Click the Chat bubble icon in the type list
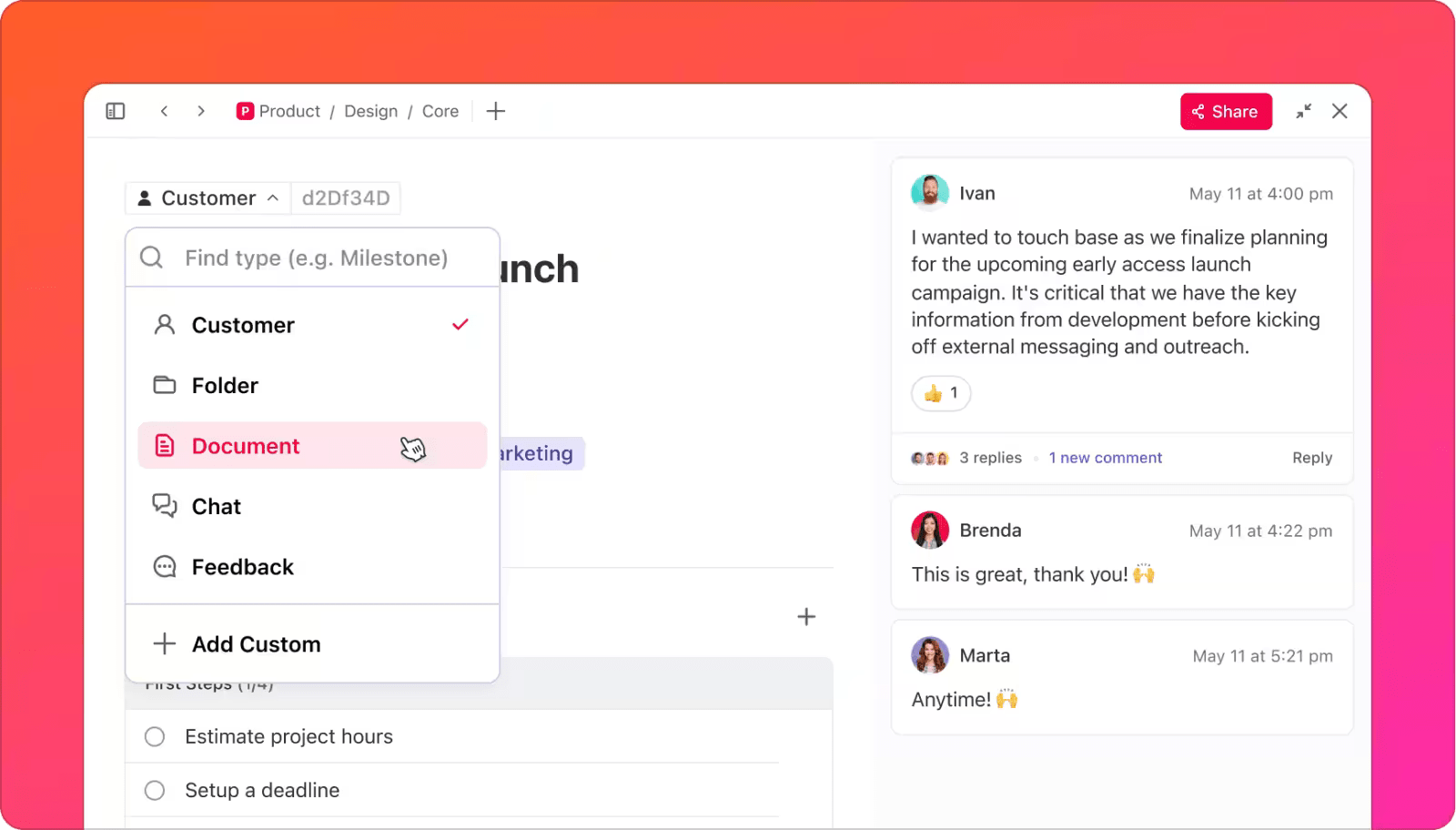The height and width of the screenshot is (830, 1456). coord(164,506)
